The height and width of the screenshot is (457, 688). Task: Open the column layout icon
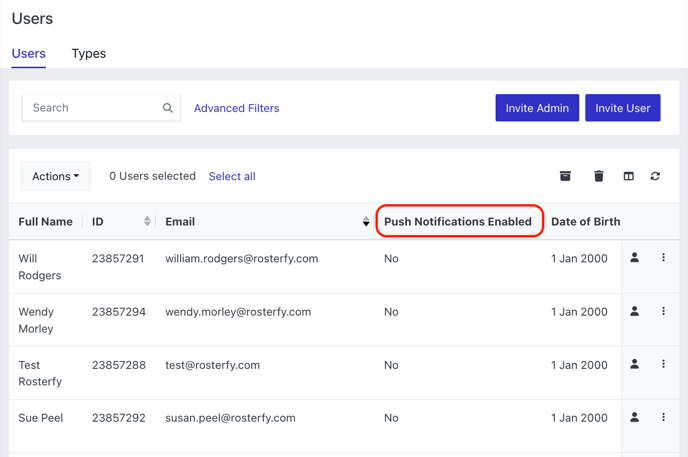(x=628, y=176)
